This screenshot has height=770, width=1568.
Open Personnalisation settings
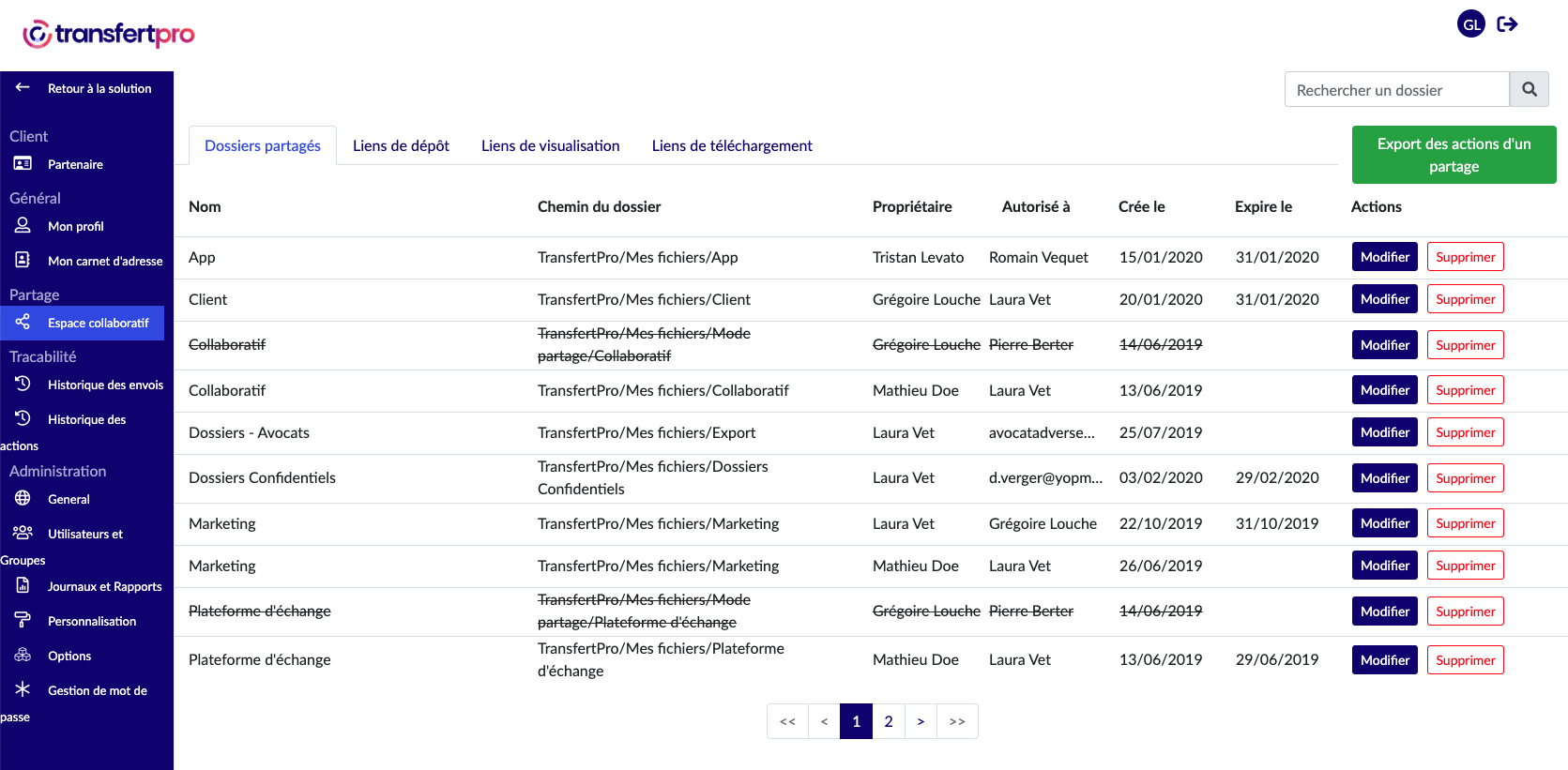point(92,621)
